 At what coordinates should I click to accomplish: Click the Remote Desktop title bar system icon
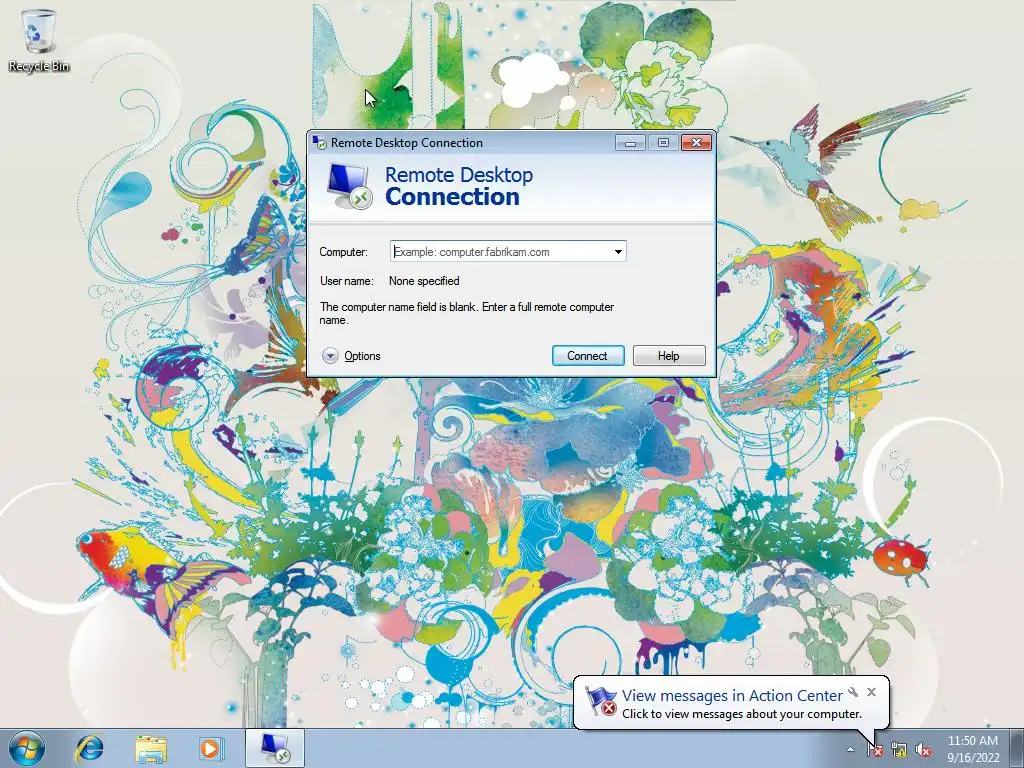click(x=319, y=142)
